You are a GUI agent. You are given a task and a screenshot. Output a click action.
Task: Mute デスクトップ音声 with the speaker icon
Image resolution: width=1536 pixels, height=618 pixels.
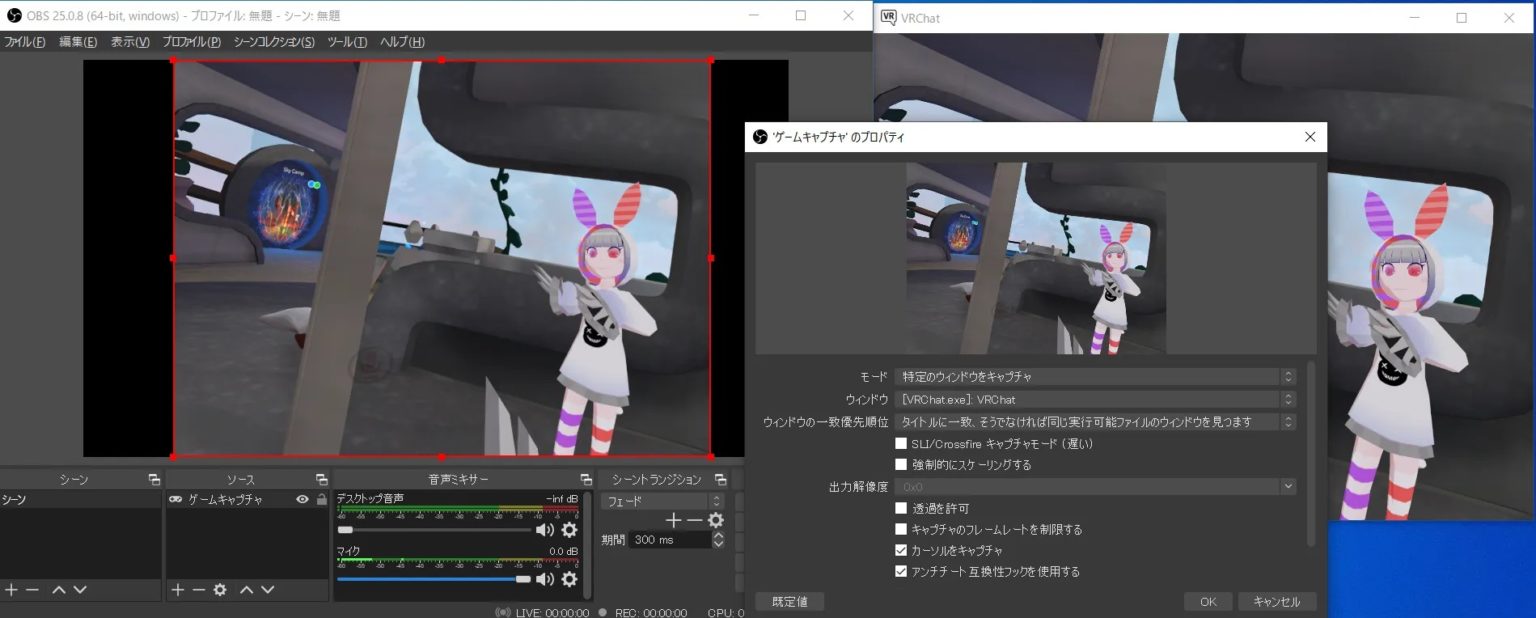pyautogui.click(x=543, y=528)
